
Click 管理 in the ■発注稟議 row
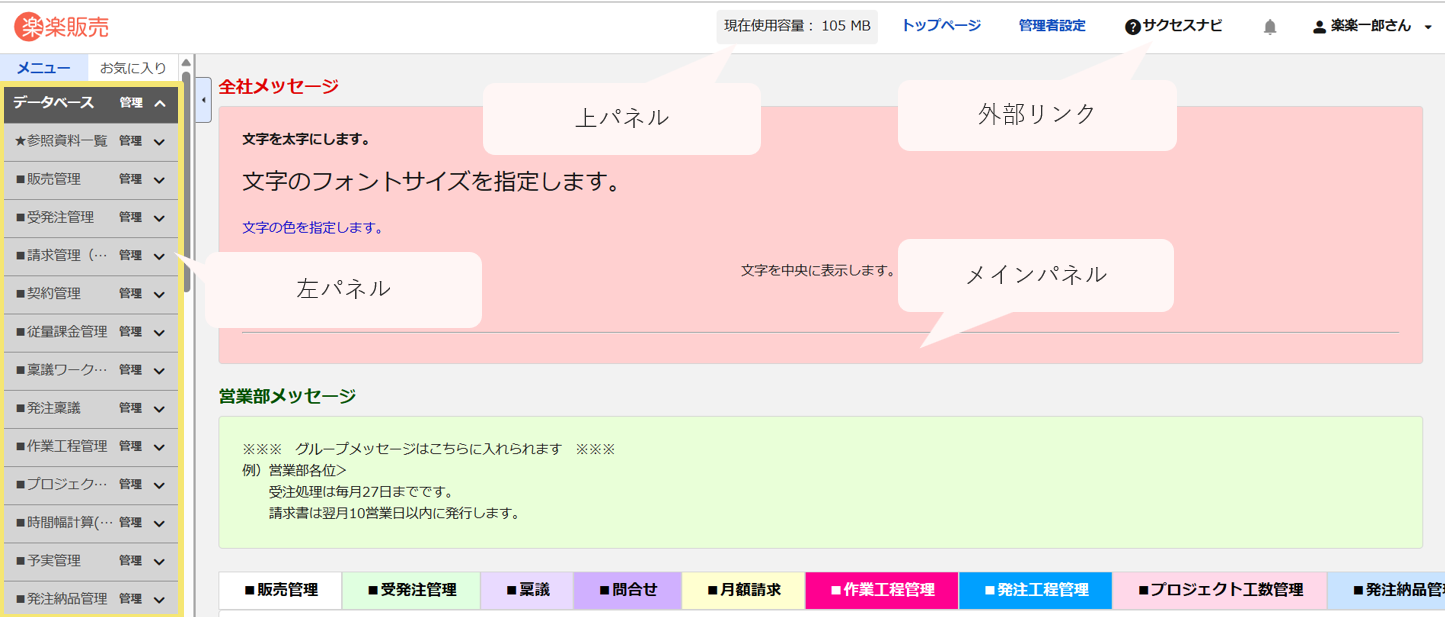point(131,408)
